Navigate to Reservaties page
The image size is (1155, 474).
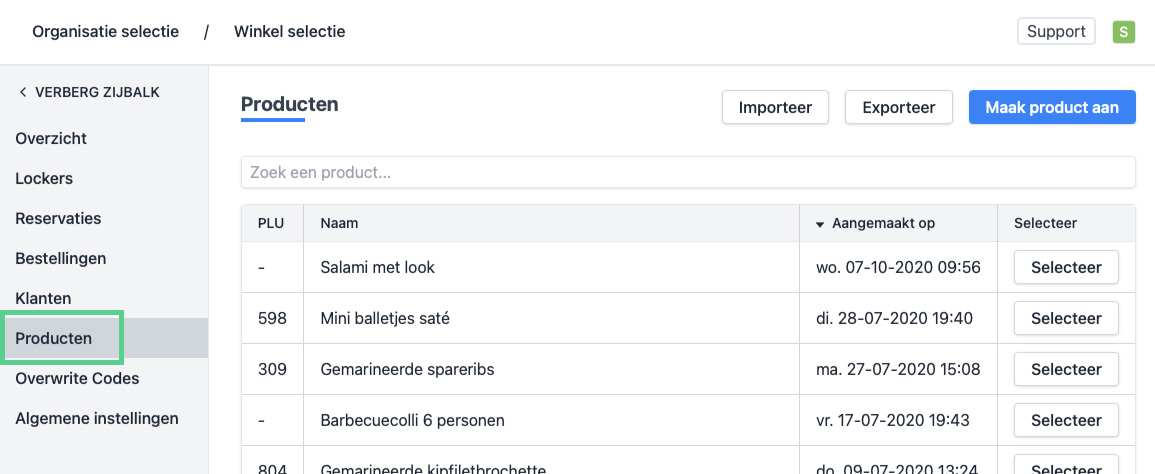(x=58, y=218)
